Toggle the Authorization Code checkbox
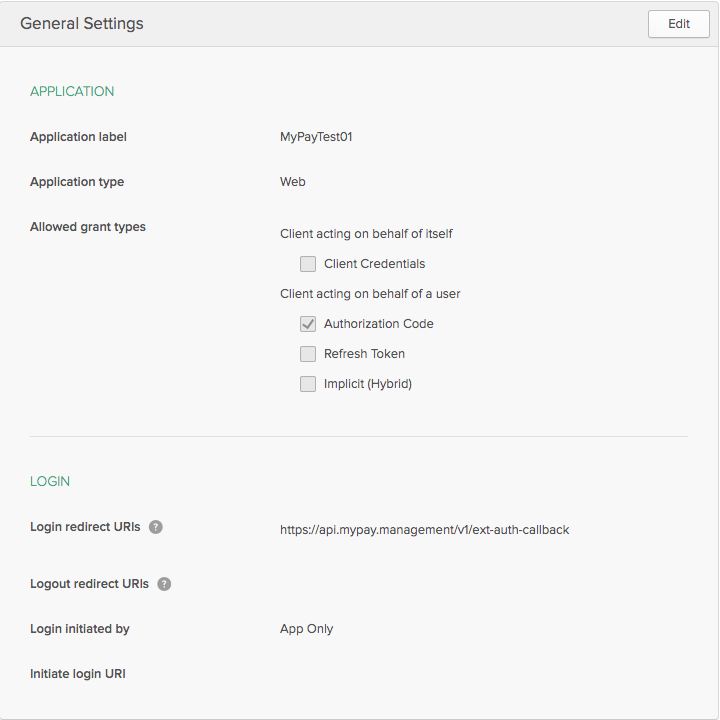 pyautogui.click(x=308, y=324)
